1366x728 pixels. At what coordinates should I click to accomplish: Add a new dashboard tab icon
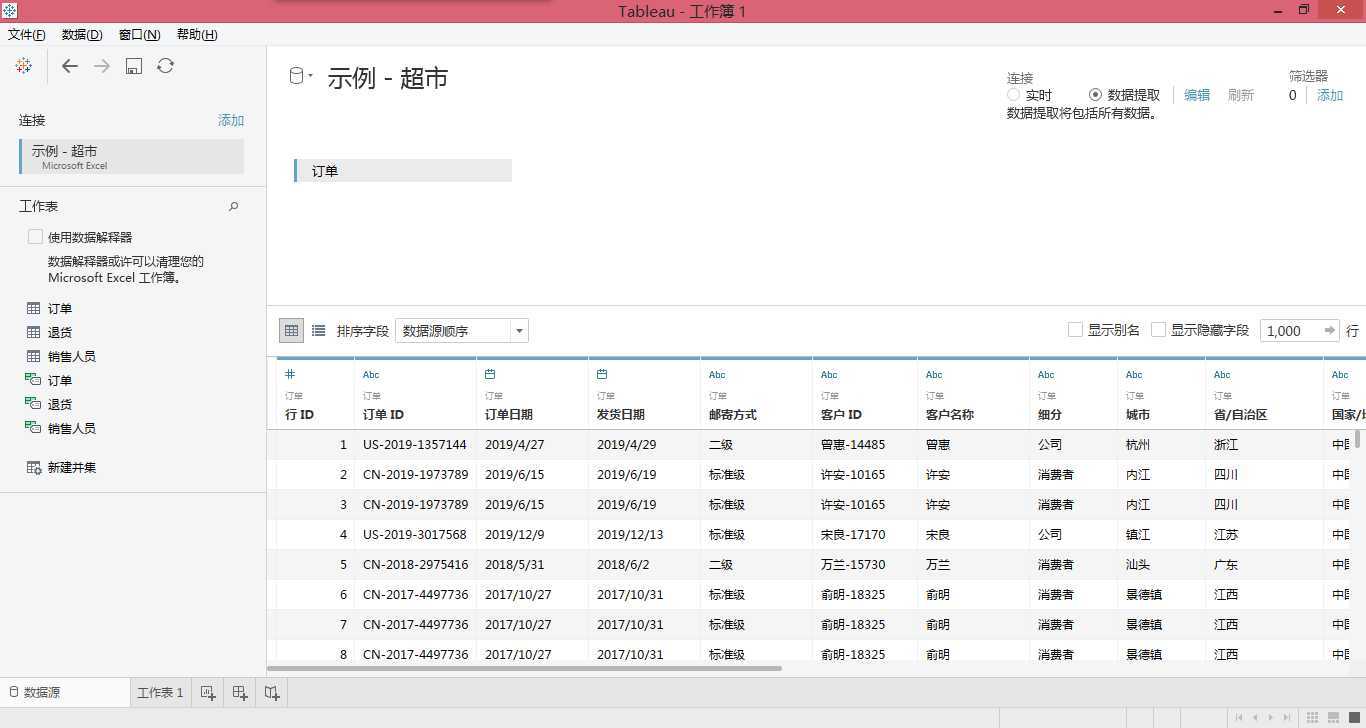240,692
